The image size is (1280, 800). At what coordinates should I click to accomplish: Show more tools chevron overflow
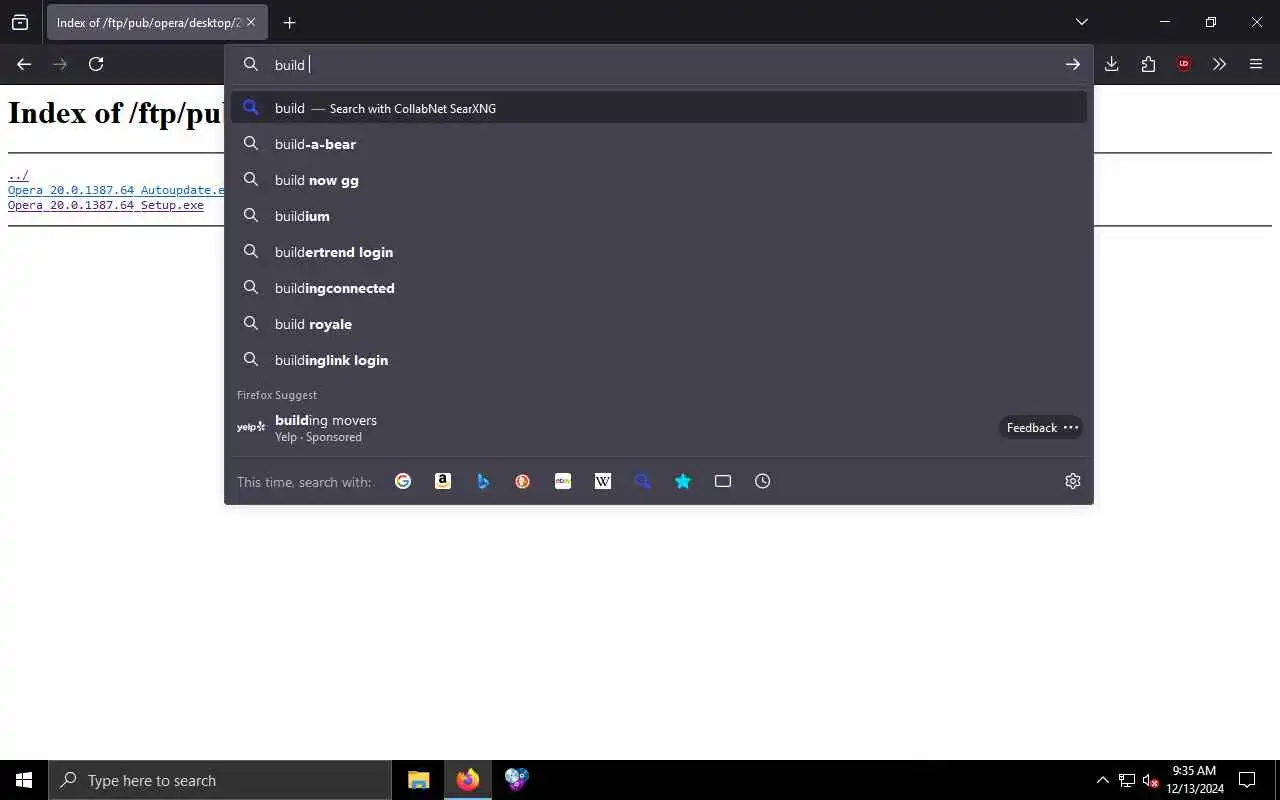(x=1220, y=64)
